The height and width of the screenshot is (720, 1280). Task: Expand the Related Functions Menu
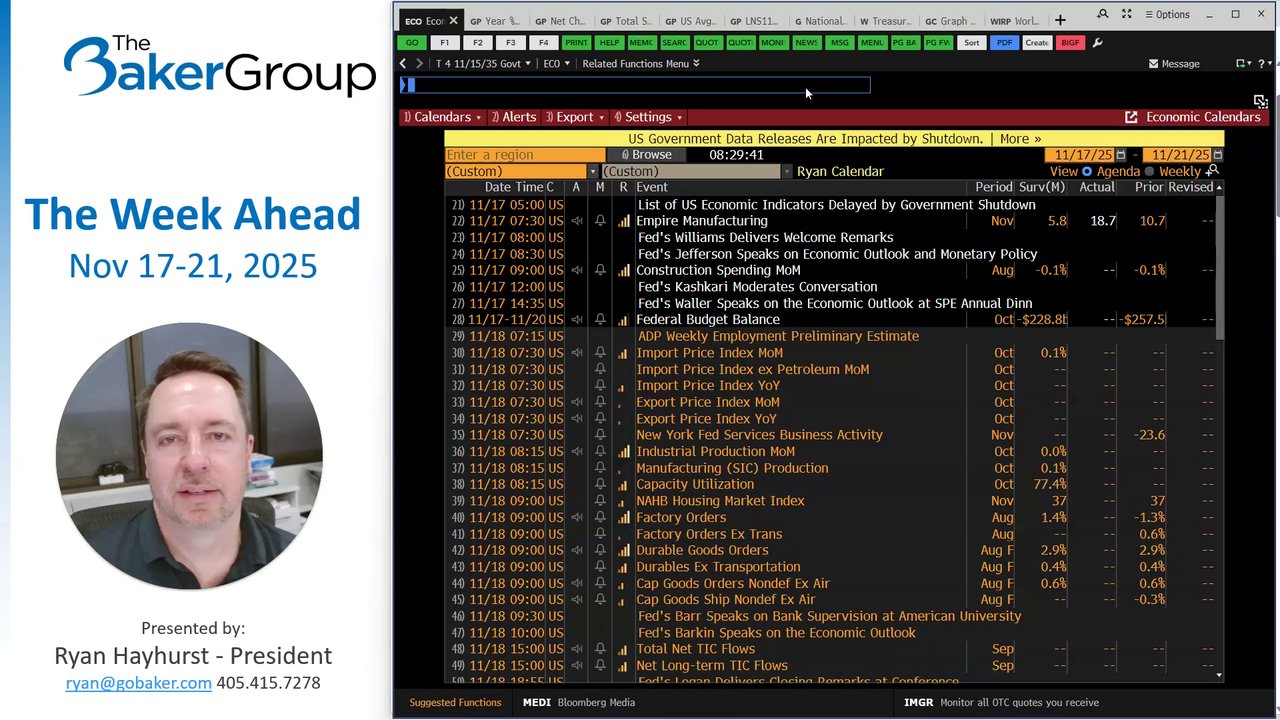click(x=641, y=64)
